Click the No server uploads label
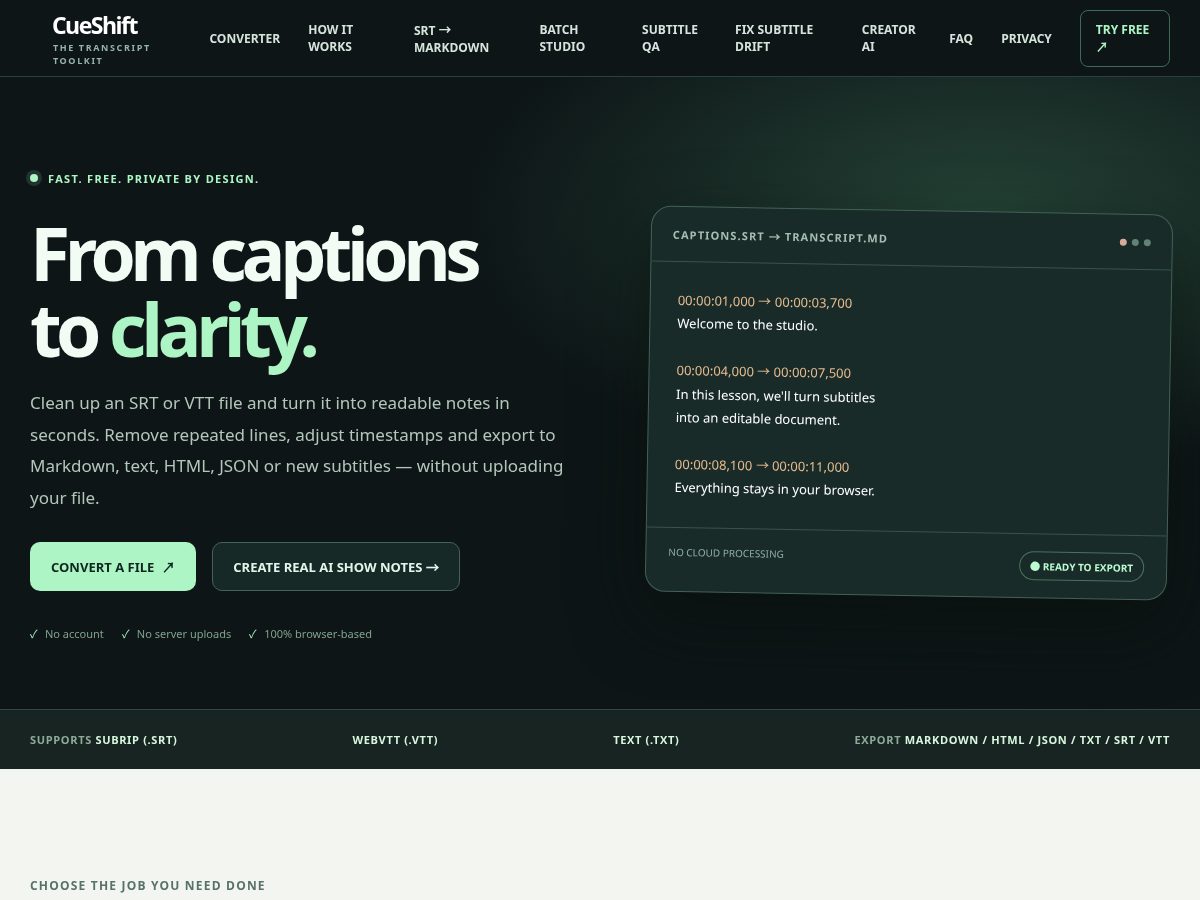The width and height of the screenshot is (1200, 900). (x=184, y=634)
